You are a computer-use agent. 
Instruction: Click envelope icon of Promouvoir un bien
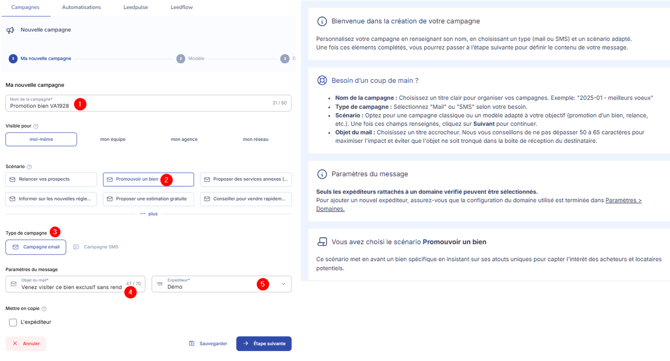pos(110,179)
